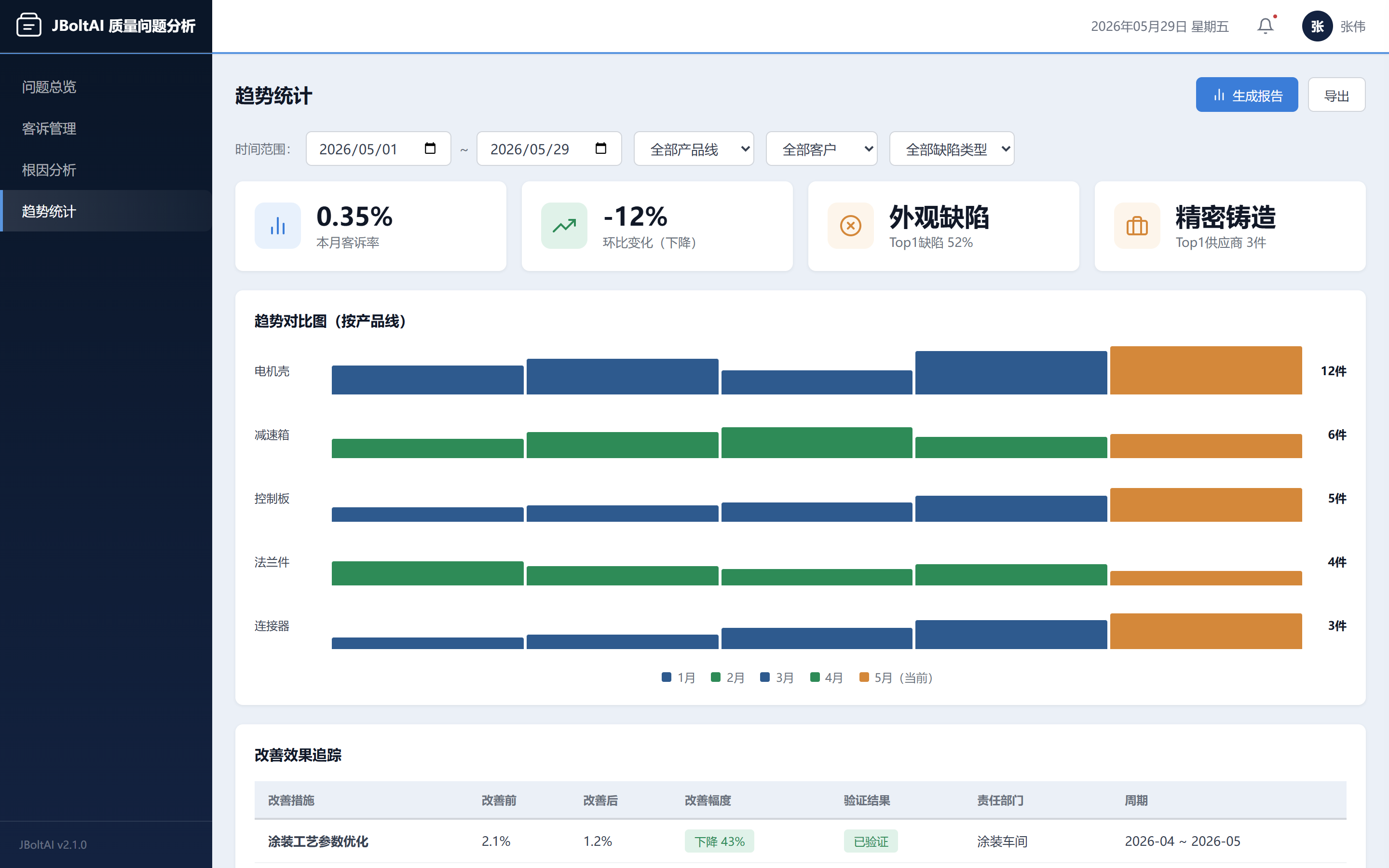The image size is (1389, 868).
Task: Click the green 2月 legend swatch
Action: (x=716, y=677)
